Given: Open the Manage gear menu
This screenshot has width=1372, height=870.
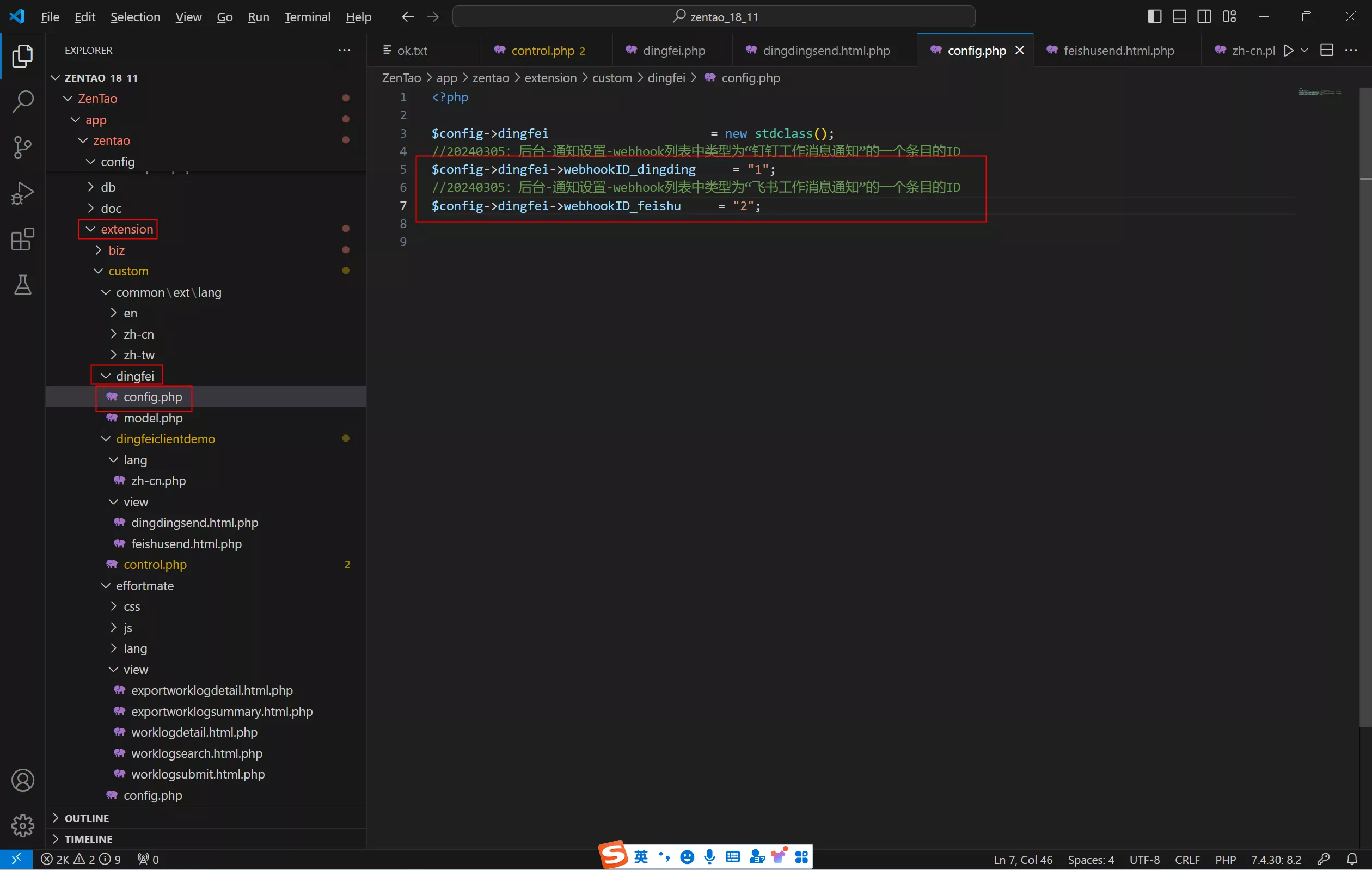Looking at the screenshot, I should [22, 825].
